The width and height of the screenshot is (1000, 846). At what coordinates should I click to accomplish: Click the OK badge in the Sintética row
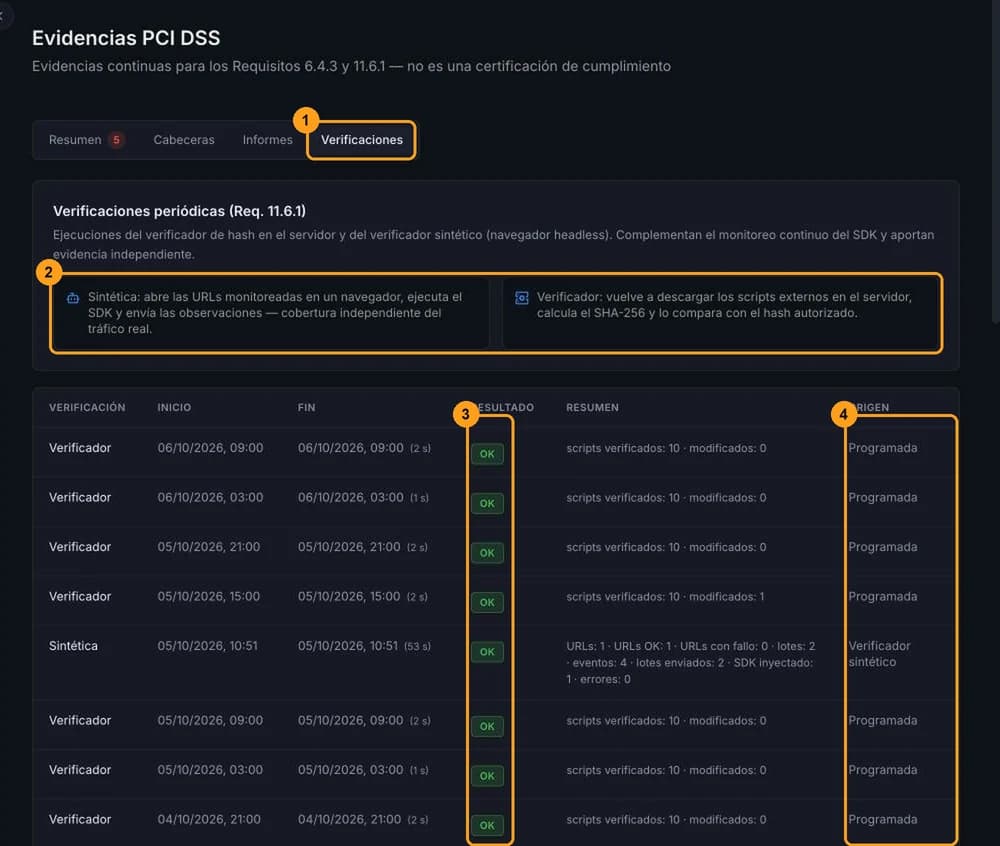(487, 652)
